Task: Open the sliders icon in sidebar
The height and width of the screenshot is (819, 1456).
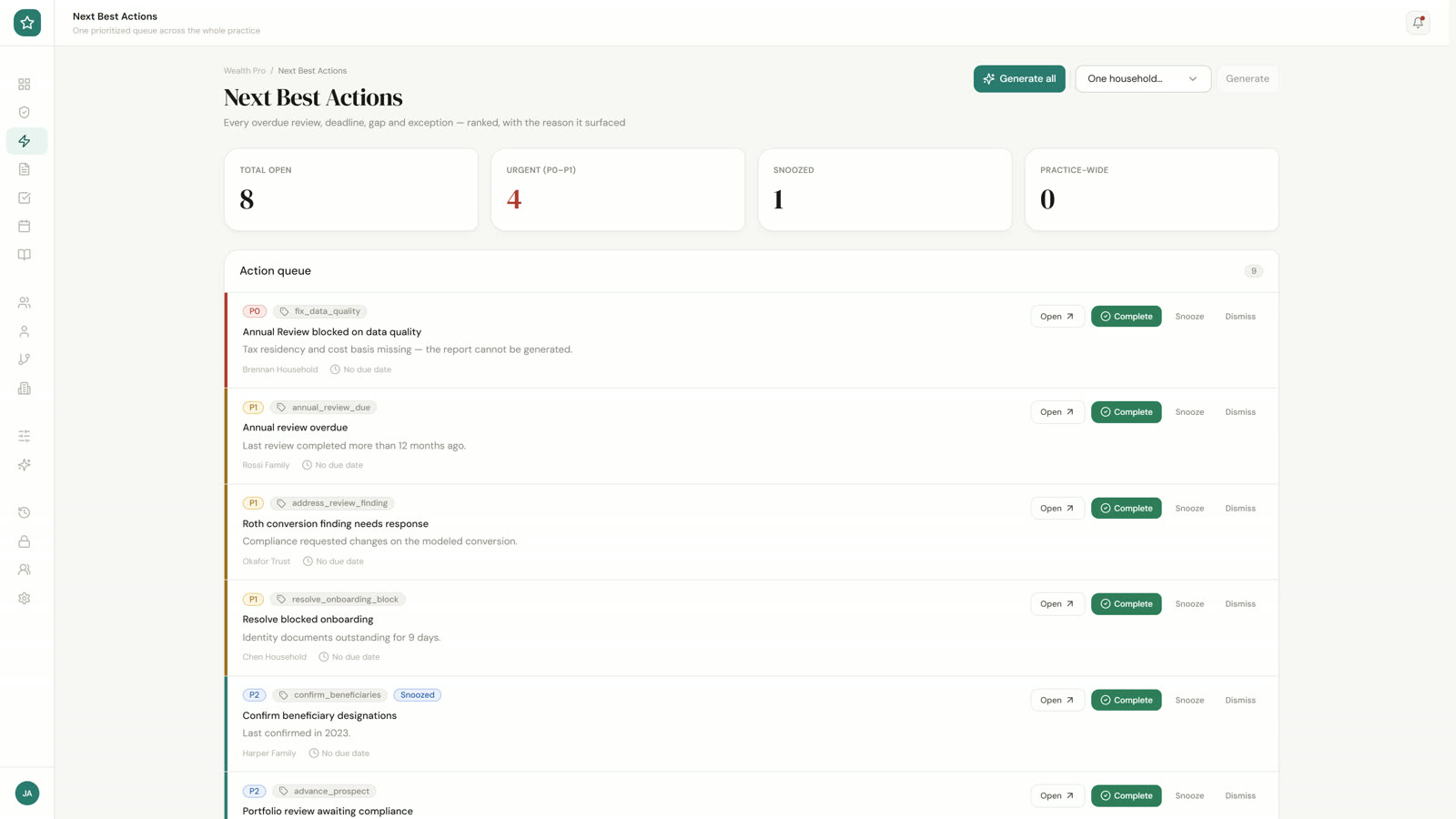Action: [x=25, y=436]
